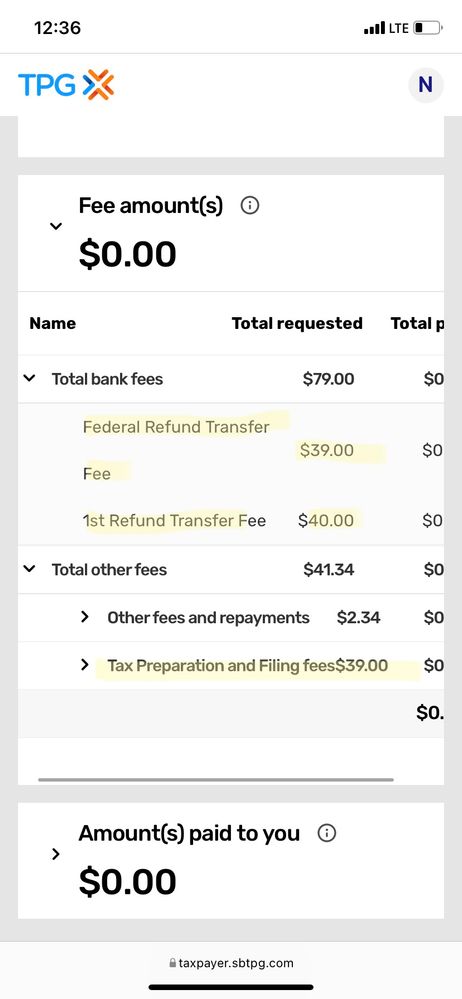Expand Other fees and repayments
The height and width of the screenshot is (999, 462).
(x=84, y=617)
